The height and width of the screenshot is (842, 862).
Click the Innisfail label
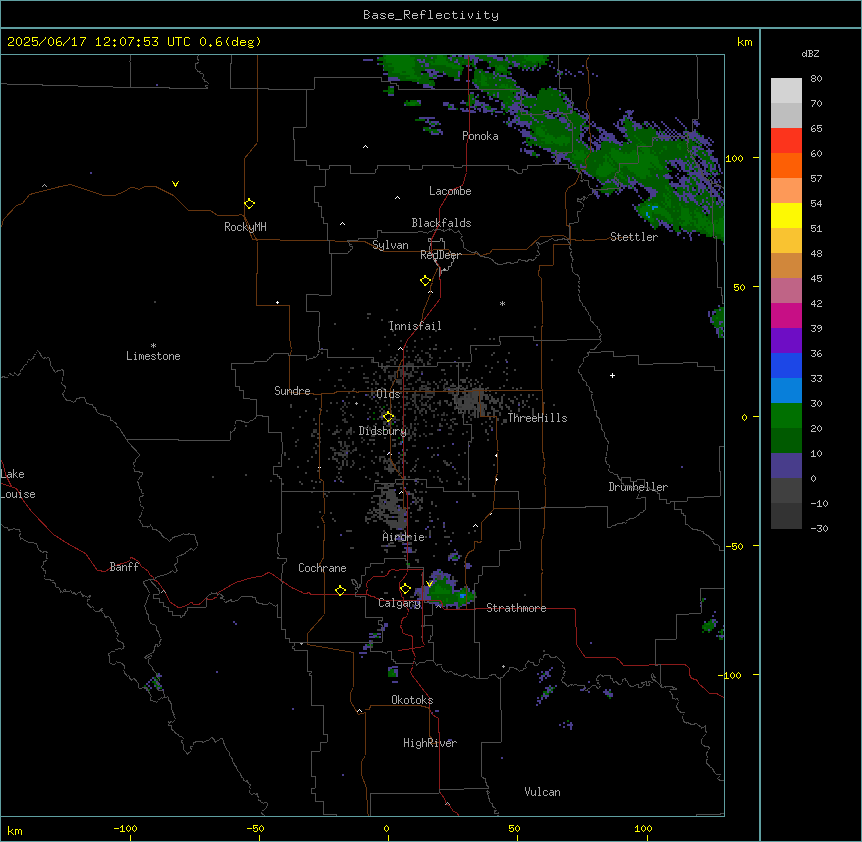(x=415, y=326)
